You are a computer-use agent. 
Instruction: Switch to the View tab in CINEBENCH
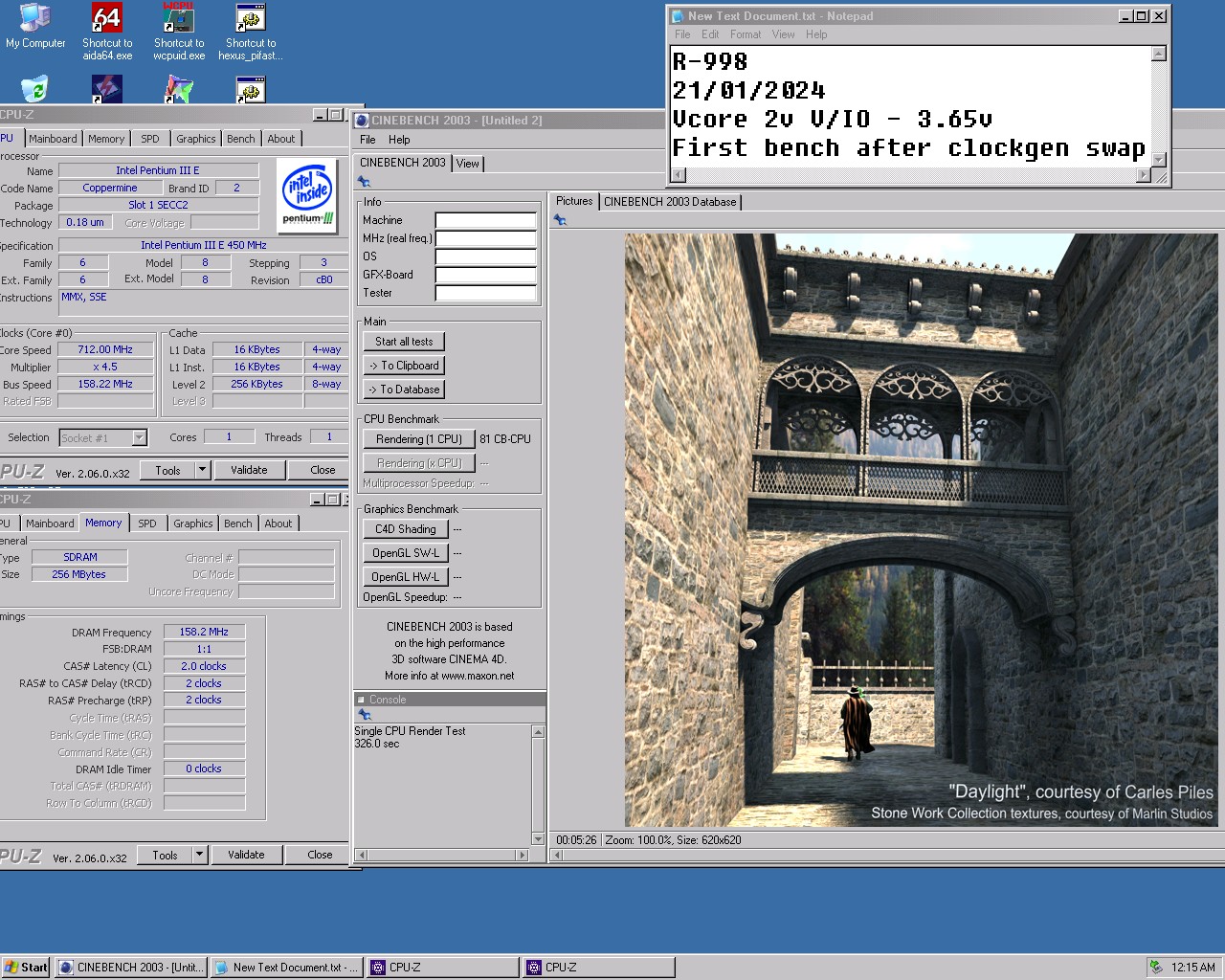(467, 164)
